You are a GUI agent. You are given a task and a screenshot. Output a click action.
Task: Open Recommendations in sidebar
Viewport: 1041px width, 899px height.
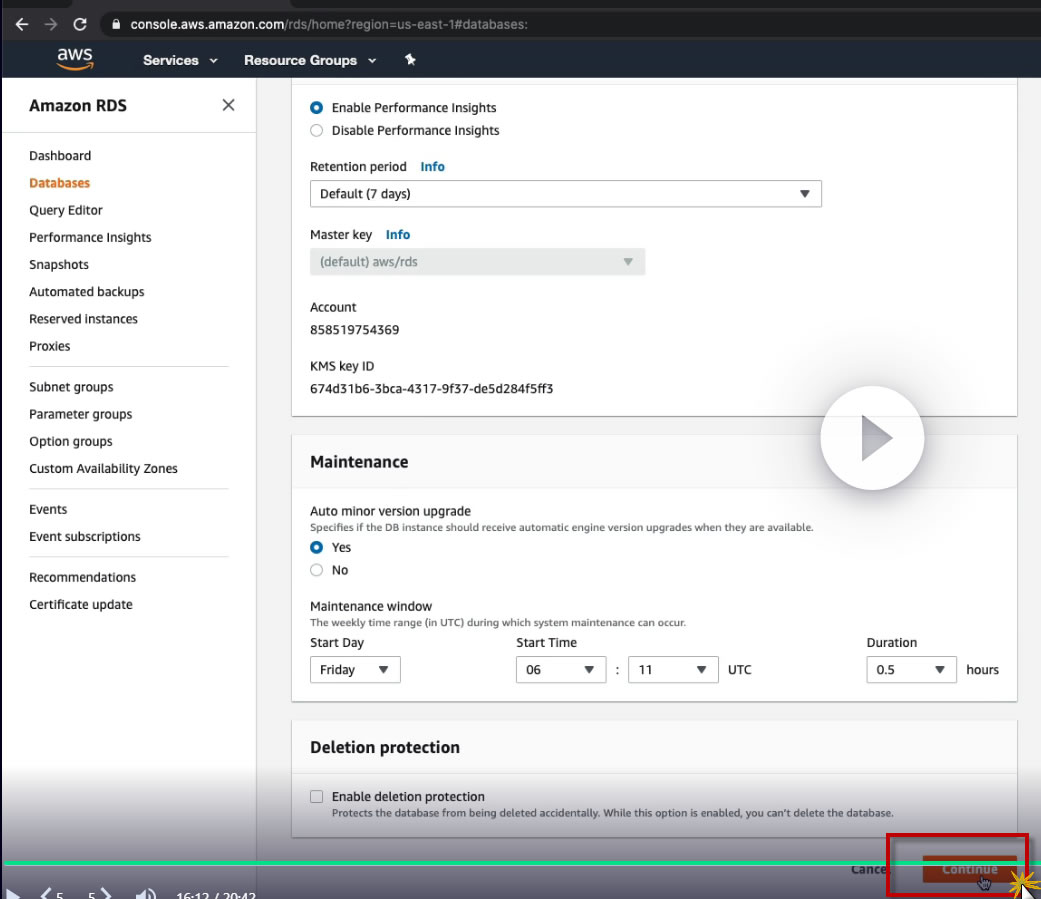click(x=82, y=577)
